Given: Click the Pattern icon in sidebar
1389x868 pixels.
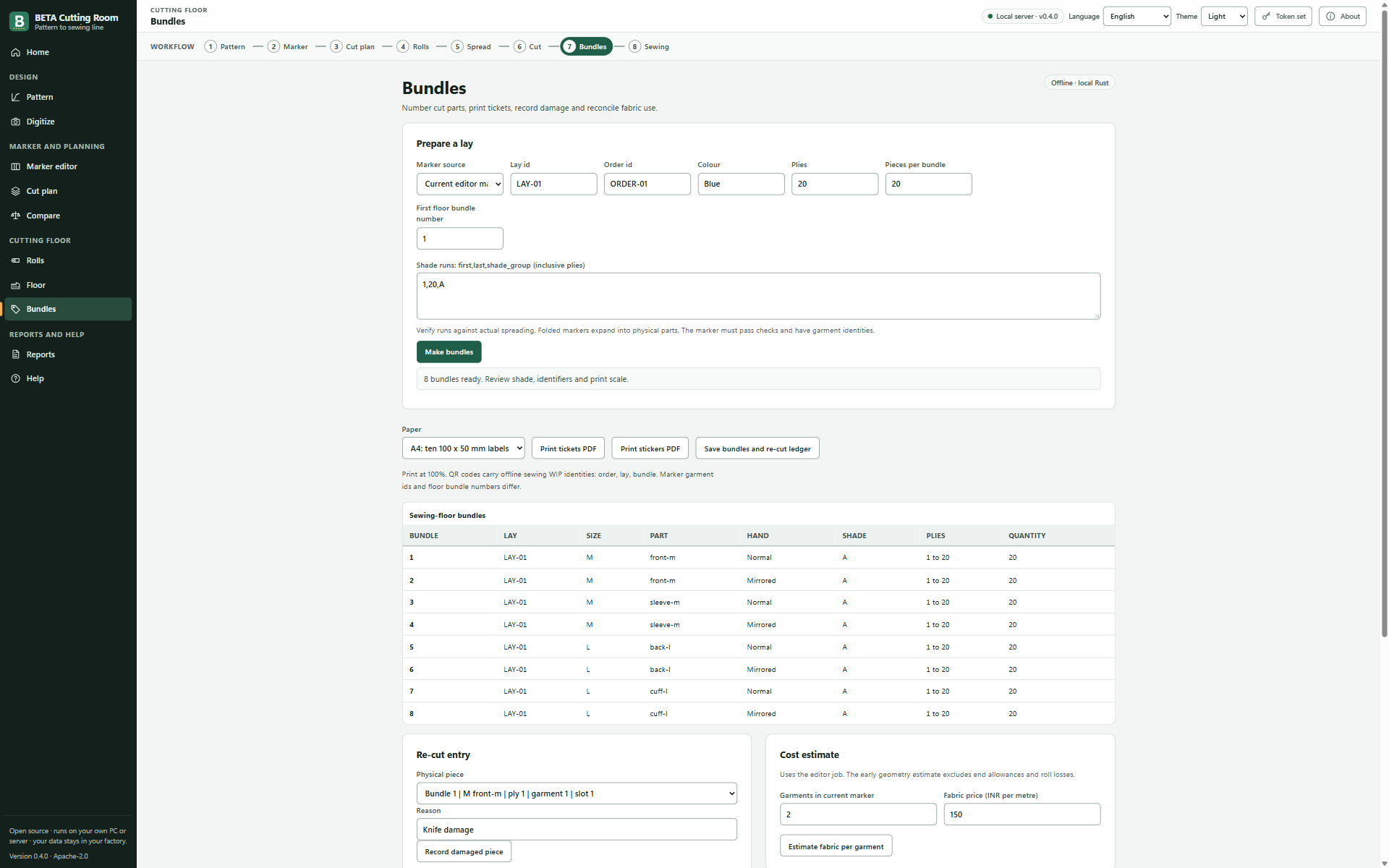Looking at the screenshot, I should (15, 97).
